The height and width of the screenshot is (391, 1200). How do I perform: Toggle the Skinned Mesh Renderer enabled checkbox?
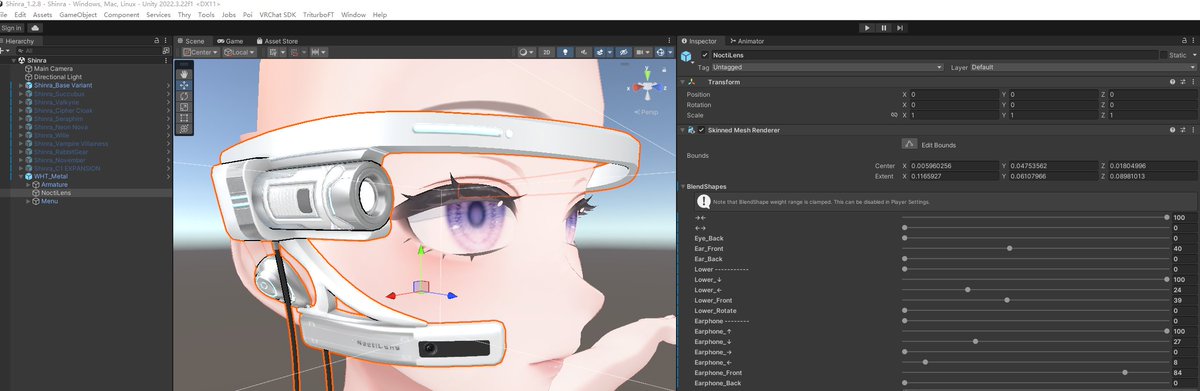coord(702,130)
